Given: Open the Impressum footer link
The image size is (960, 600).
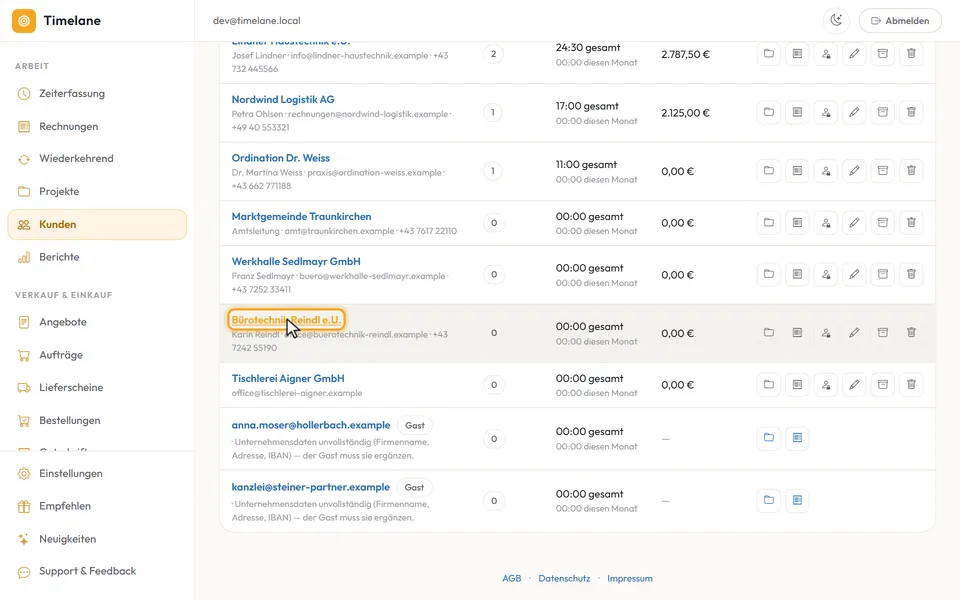Looking at the screenshot, I should [x=629, y=579].
